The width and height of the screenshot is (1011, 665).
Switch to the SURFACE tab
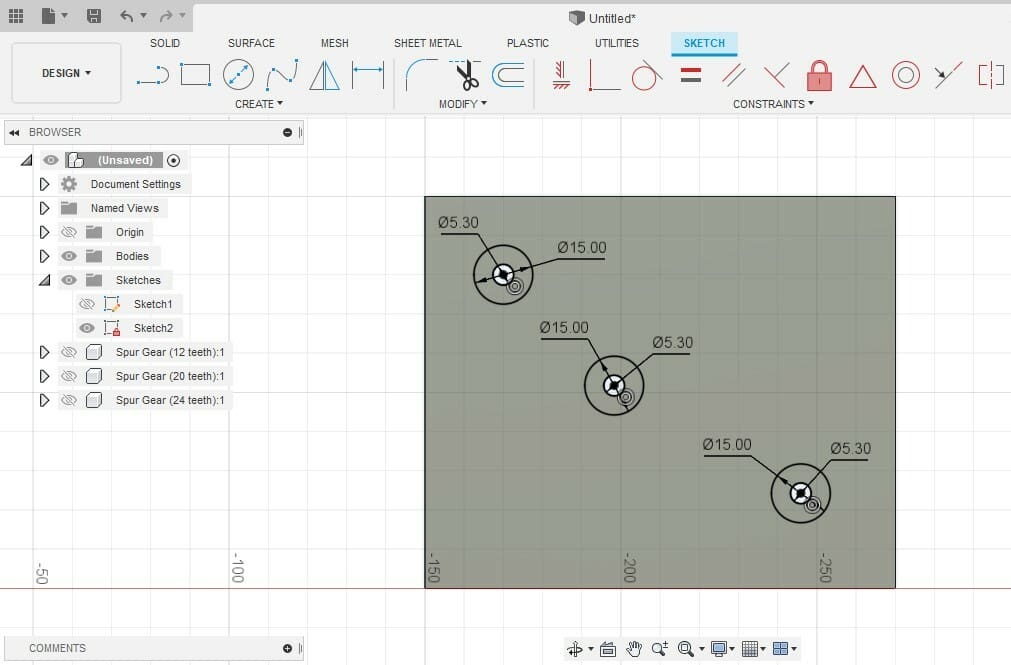pos(251,43)
